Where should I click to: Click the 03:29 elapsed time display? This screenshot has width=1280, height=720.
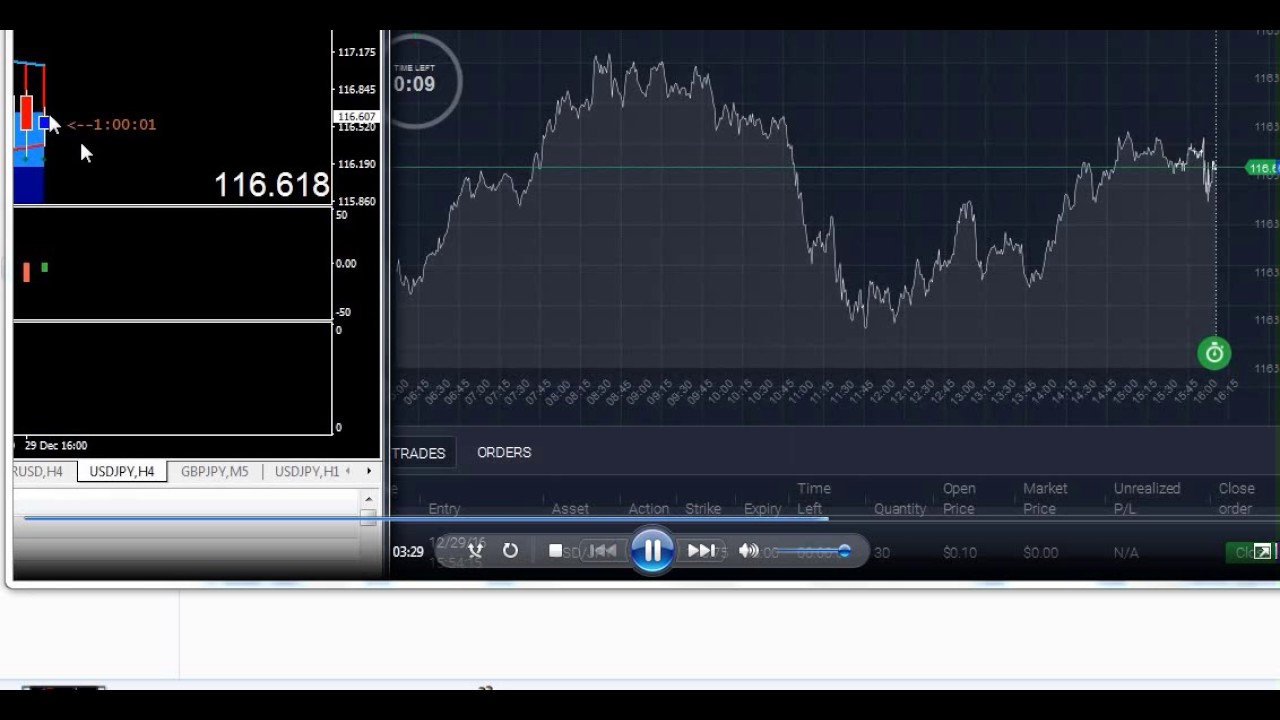(x=408, y=552)
